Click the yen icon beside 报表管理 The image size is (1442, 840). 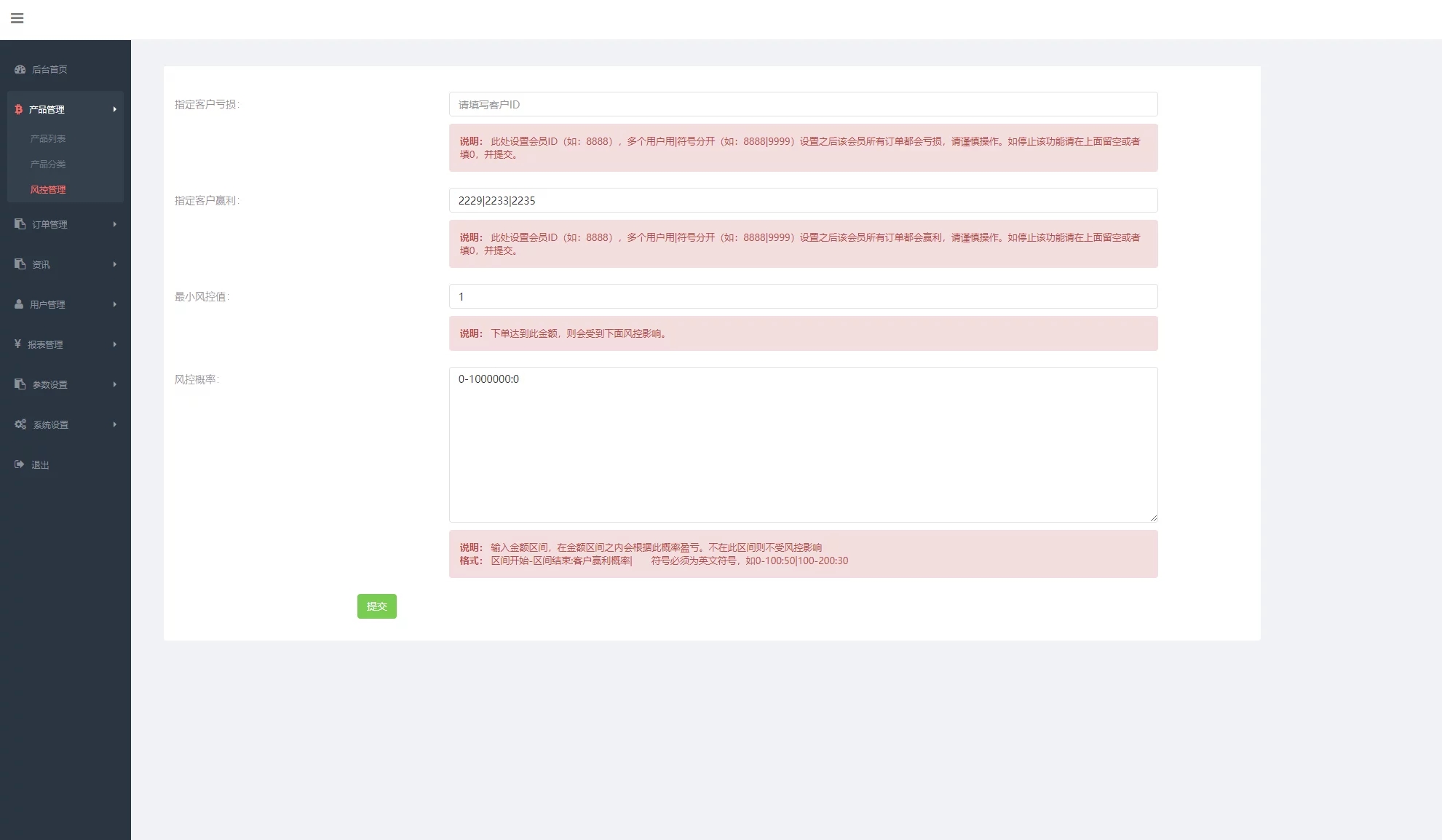tap(17, 344)
